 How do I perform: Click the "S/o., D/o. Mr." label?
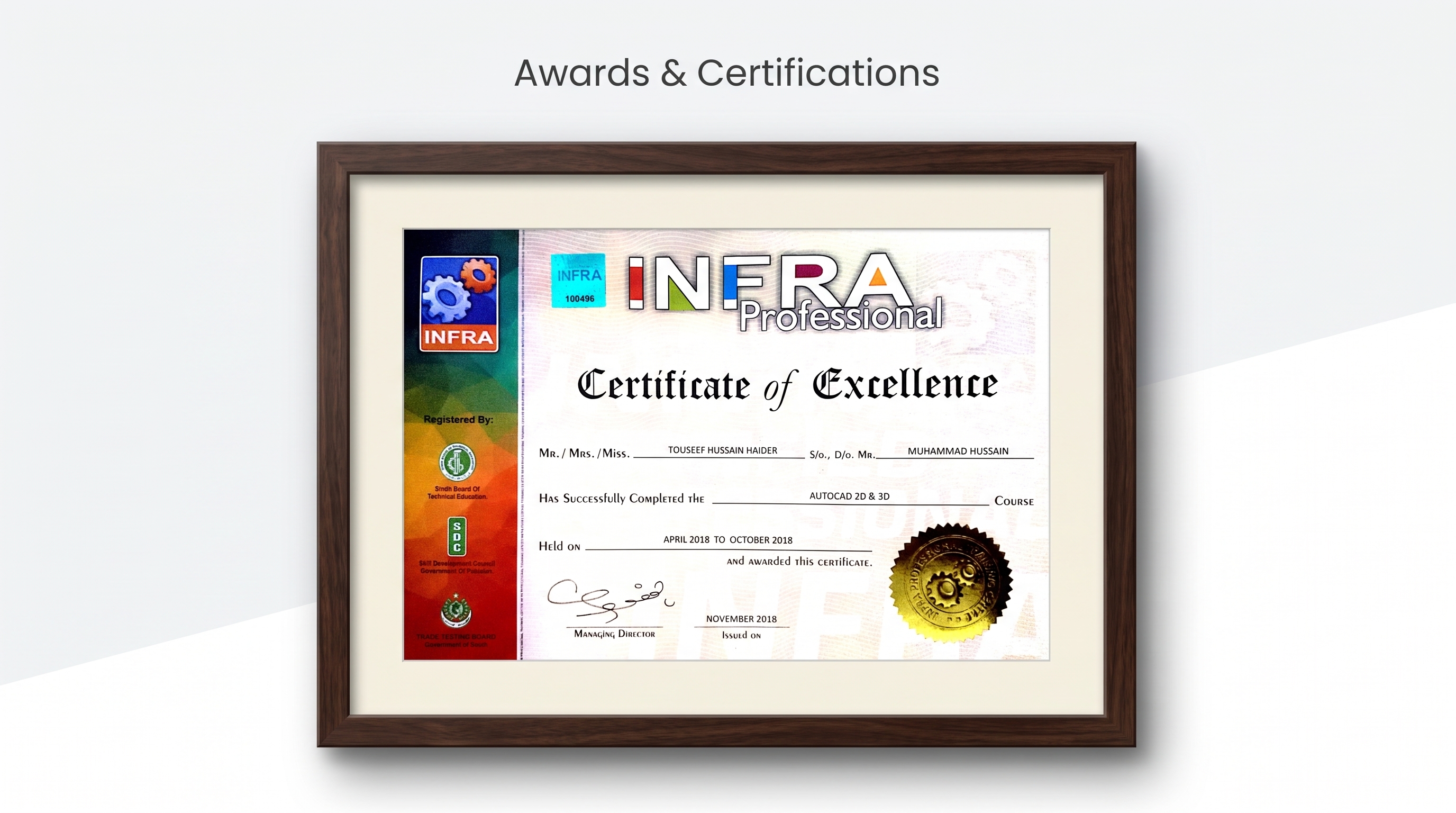(x=842, y=454)
